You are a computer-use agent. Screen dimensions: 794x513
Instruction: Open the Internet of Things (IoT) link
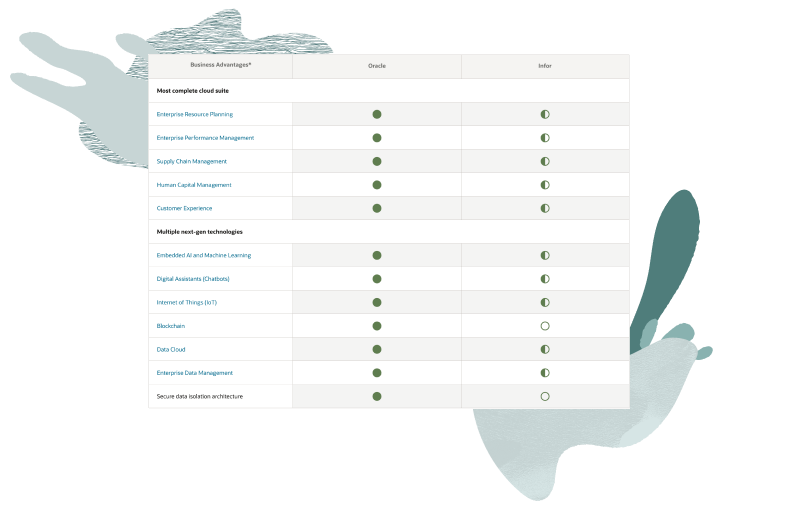pyautogui.click(x=186, y=302)
